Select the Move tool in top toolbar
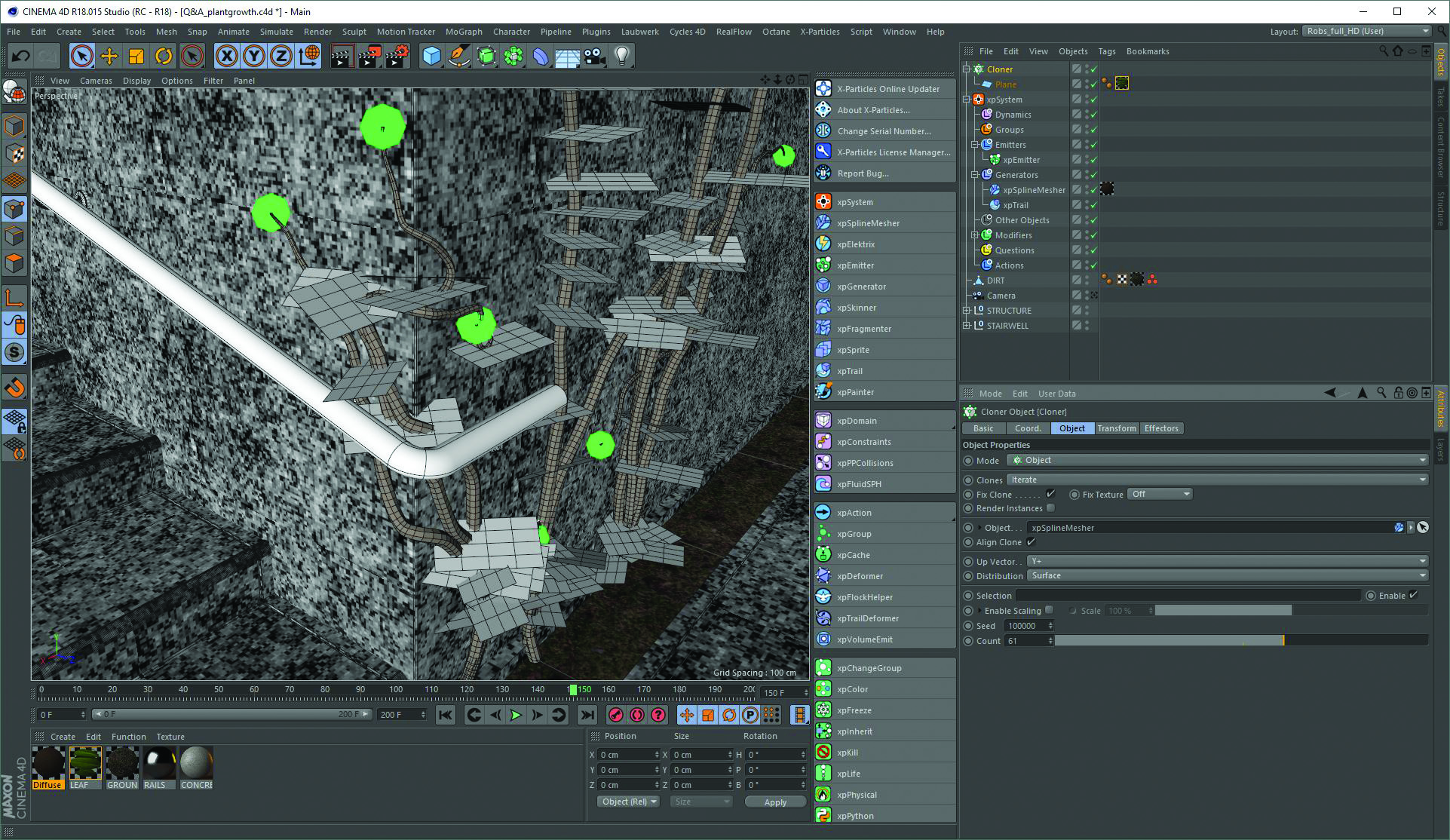This screenshot has width=1450, height=840. [109, 56]
